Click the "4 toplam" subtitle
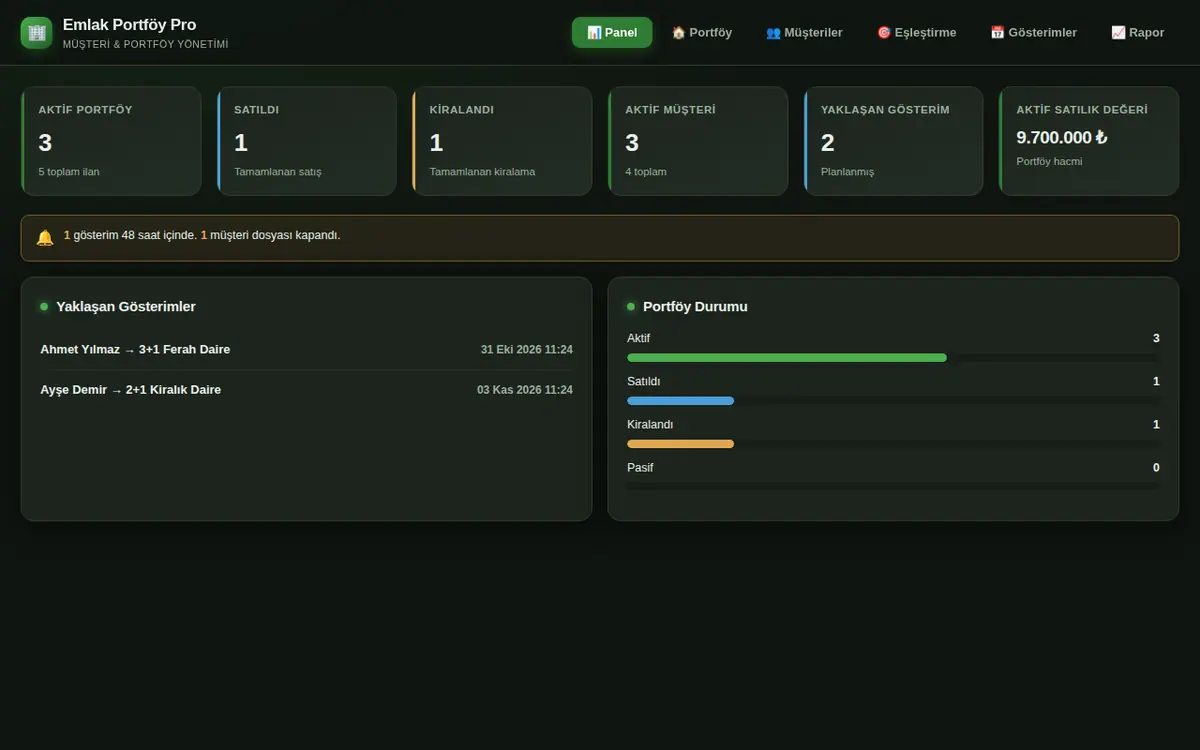 [646, 172]
